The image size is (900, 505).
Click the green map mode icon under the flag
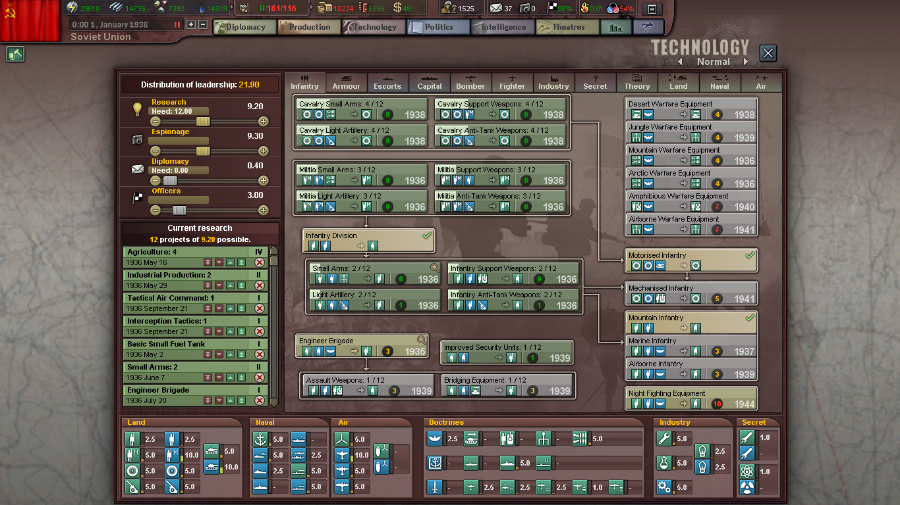pos(15,55)
